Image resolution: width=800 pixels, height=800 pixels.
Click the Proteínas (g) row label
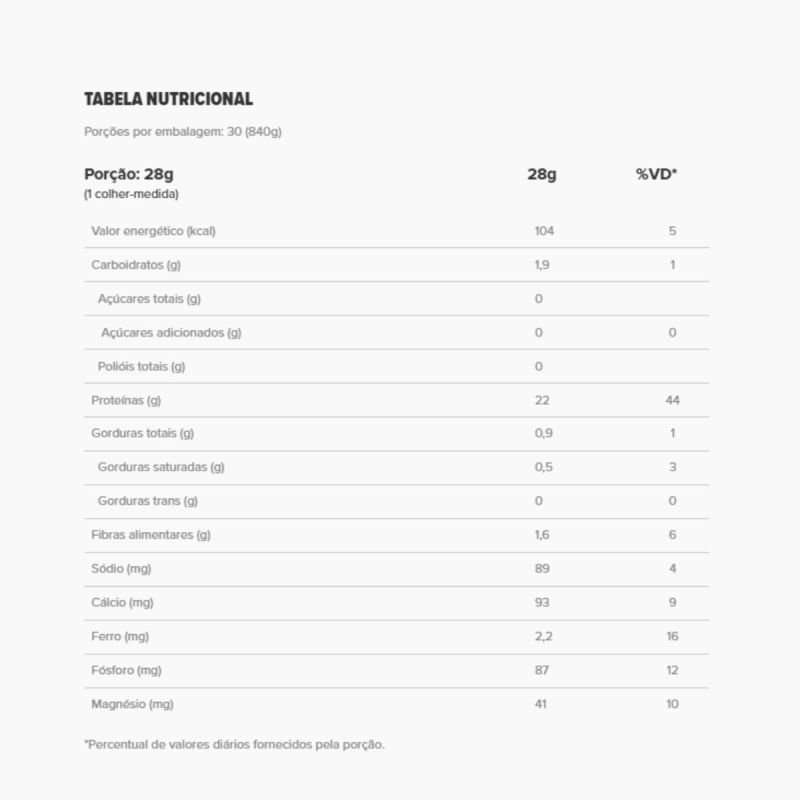[x=126, y=401]
